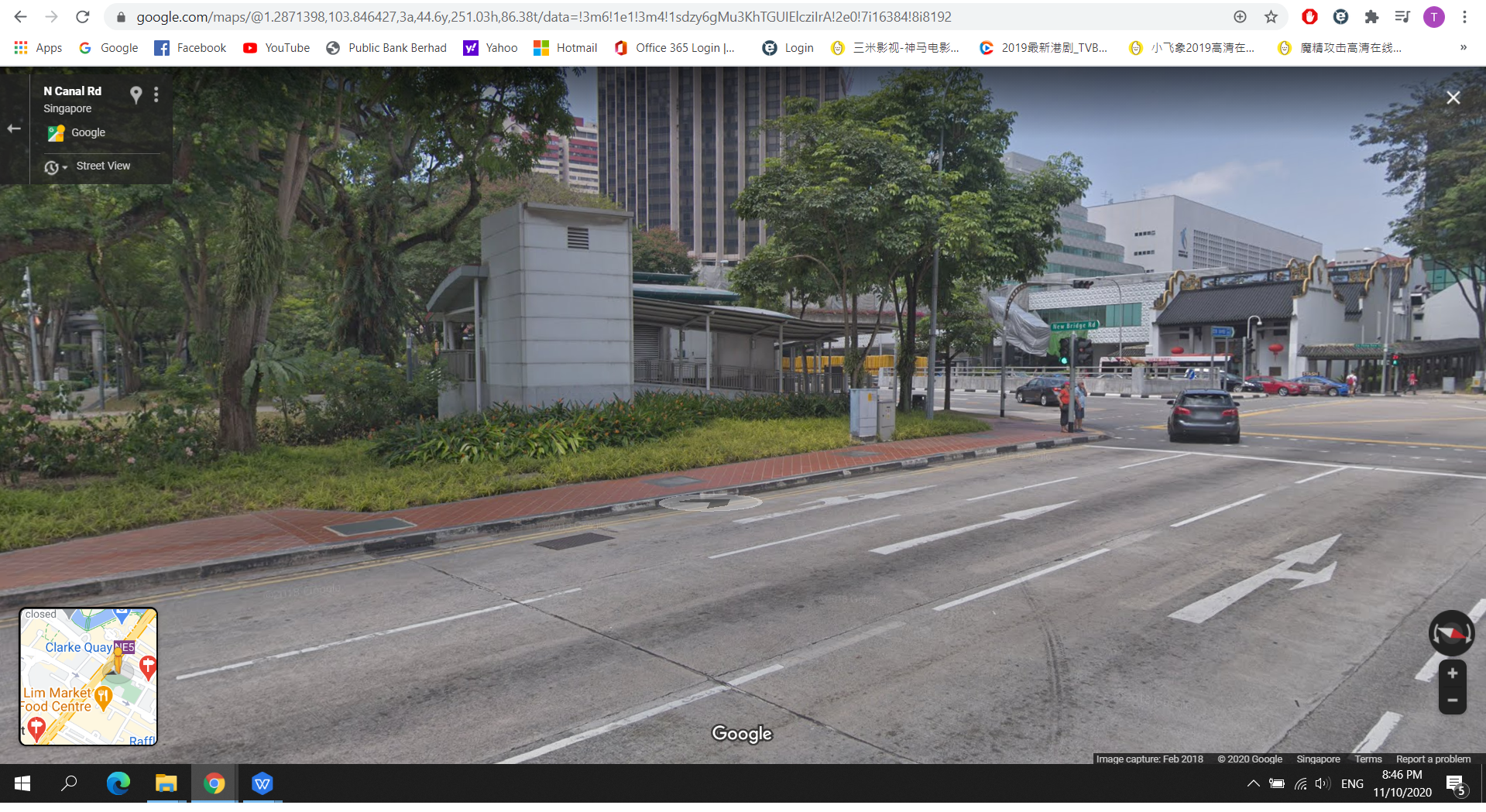This screenshot has width=1486, height=812.
Task: Expand the Street View time history dropdown
Action: [55, 167]
